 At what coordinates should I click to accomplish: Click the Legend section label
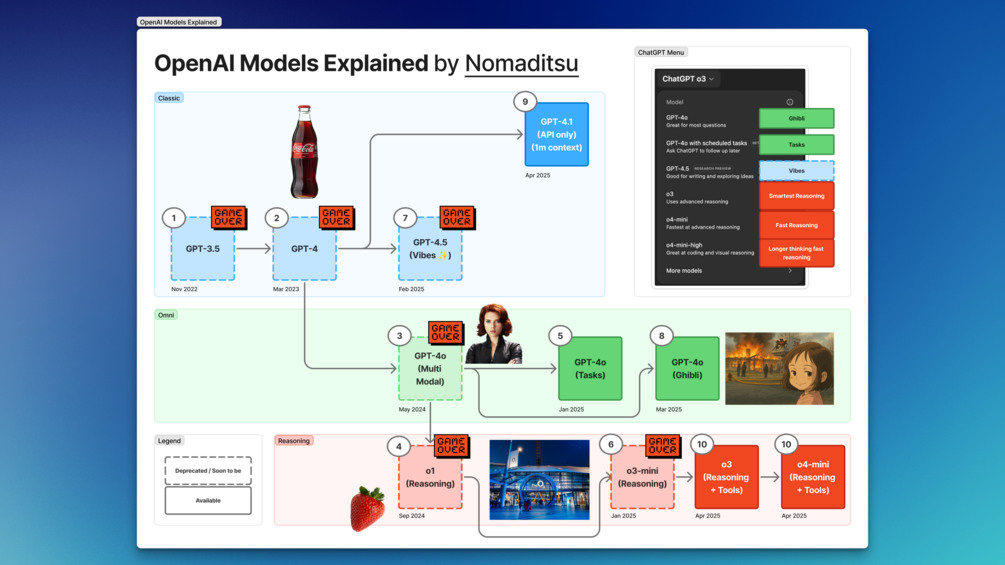pos(169,441)
